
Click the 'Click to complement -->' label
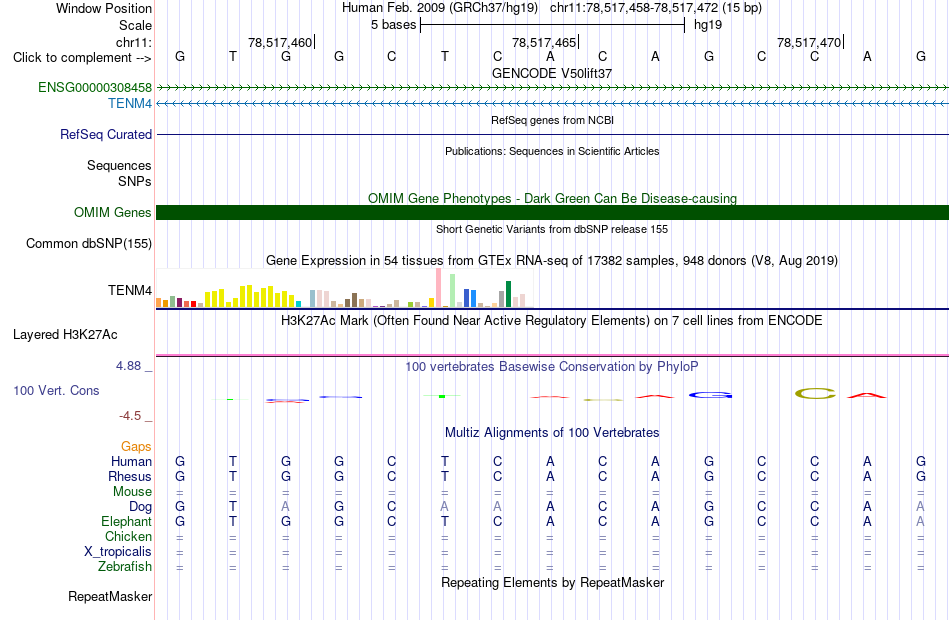[82, 58]
